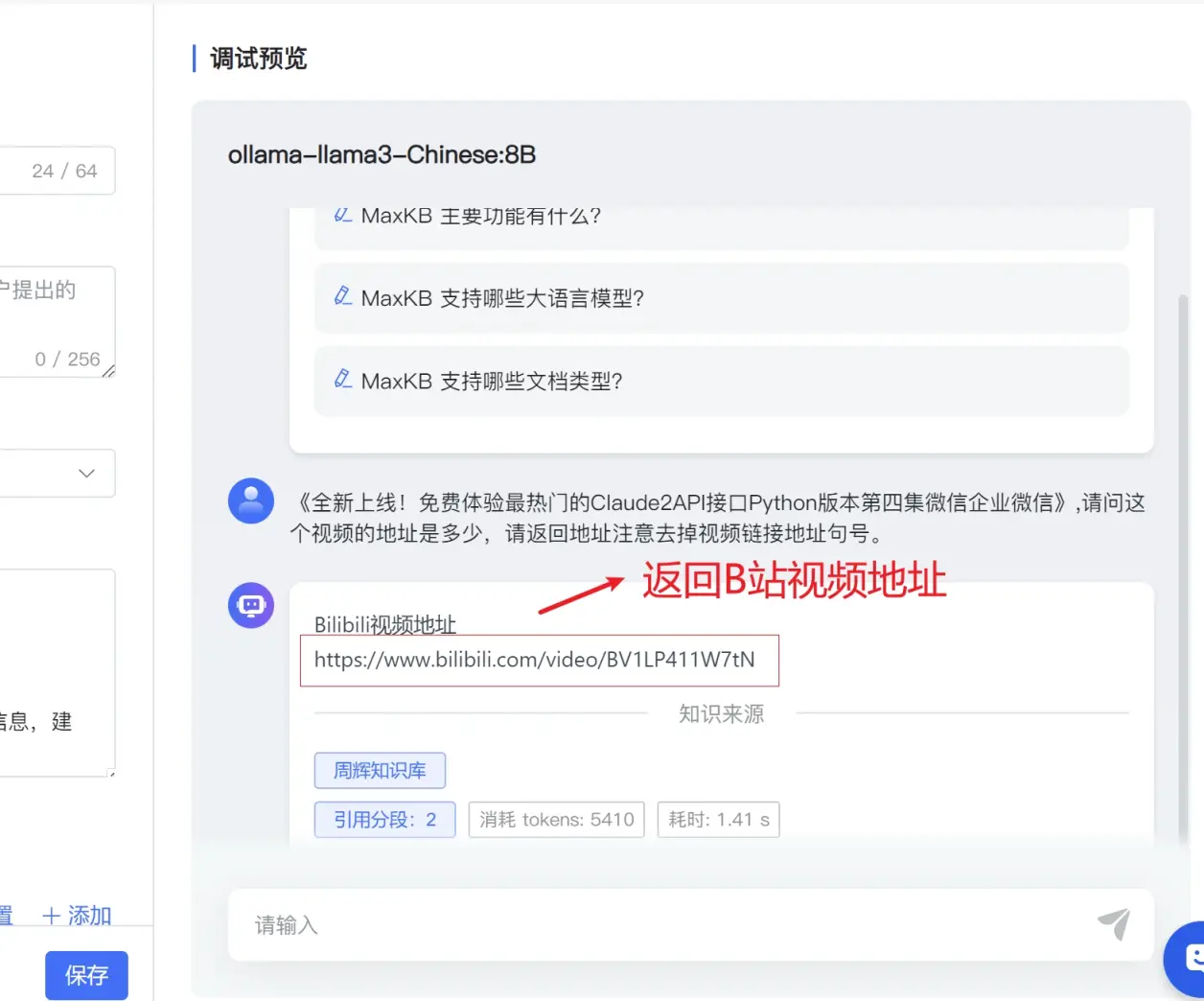The image size is (1204, 1001).
Task: Click the left panel textarea ending 建
Action: [x=58, y=672]
